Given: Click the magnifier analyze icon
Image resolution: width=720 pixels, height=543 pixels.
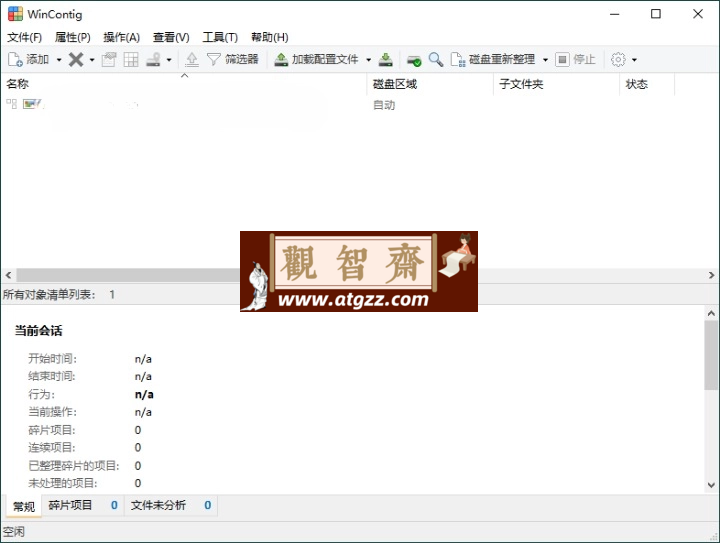Looking at the screenshot, I should [436, 60].
